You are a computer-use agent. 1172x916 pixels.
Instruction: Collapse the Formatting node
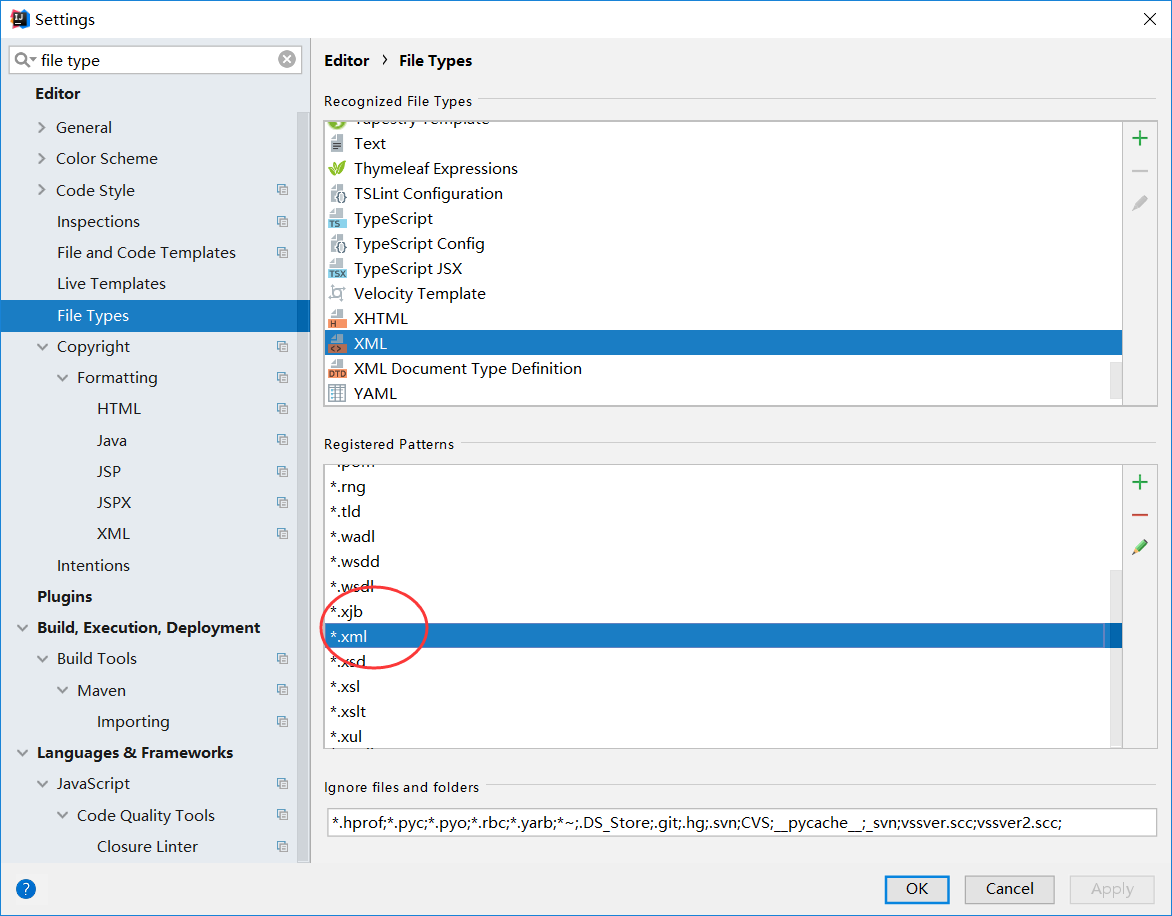pos(63,378)
